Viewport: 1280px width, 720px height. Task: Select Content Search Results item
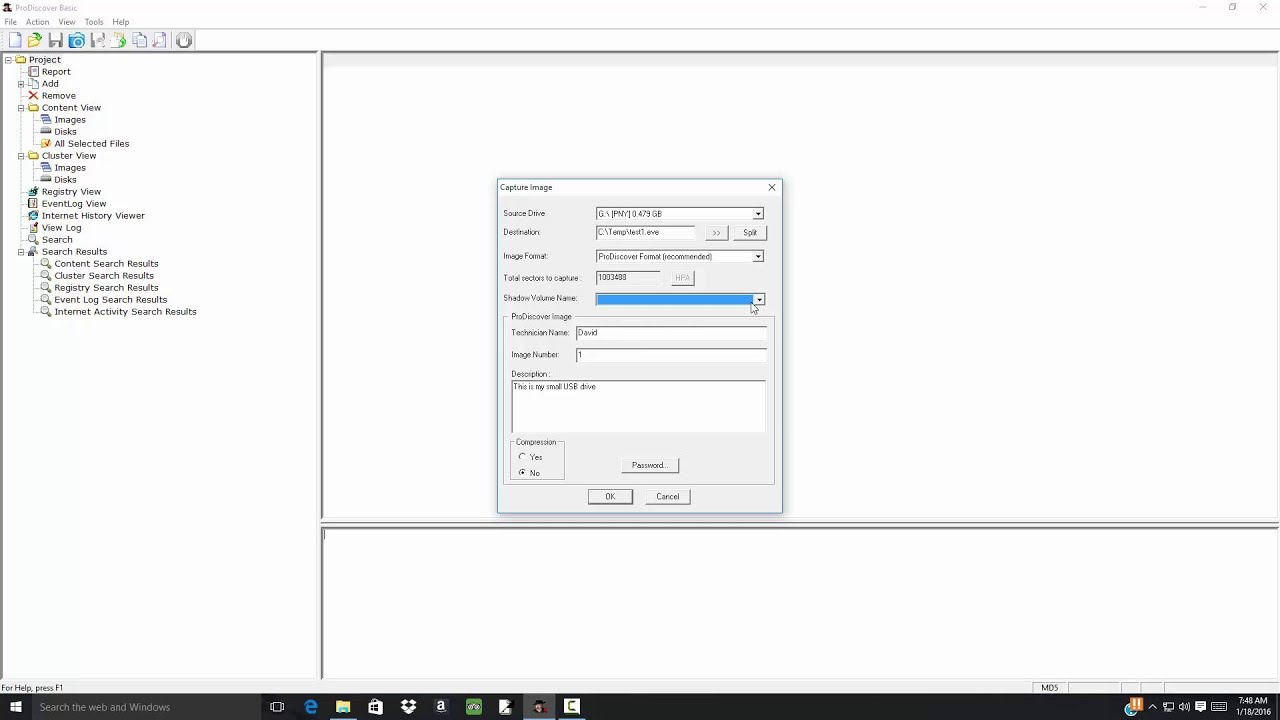pyautogui.click(x=106, y=264)
